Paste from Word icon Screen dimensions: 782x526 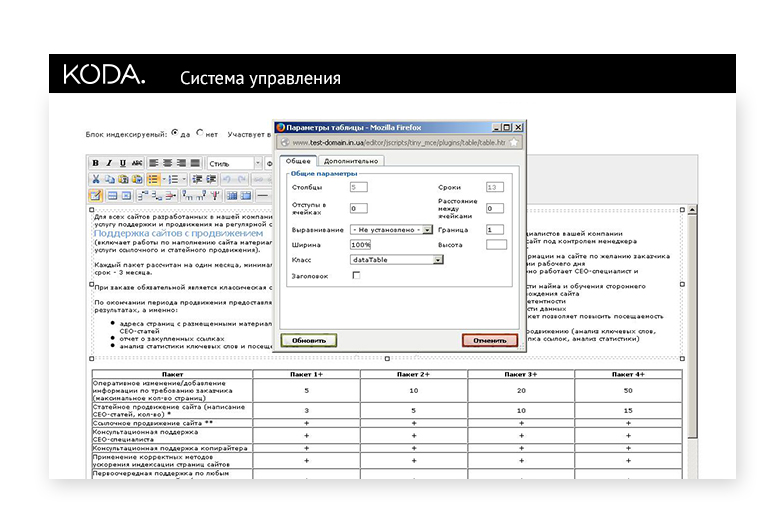point(137,179)
